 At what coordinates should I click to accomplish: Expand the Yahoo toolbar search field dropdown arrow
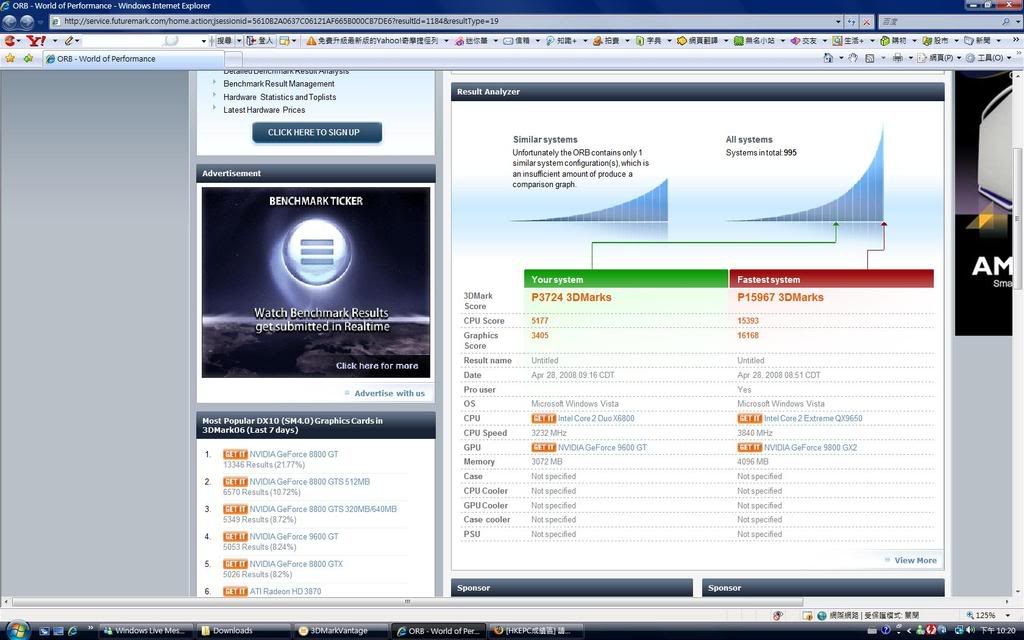(203, 40)
